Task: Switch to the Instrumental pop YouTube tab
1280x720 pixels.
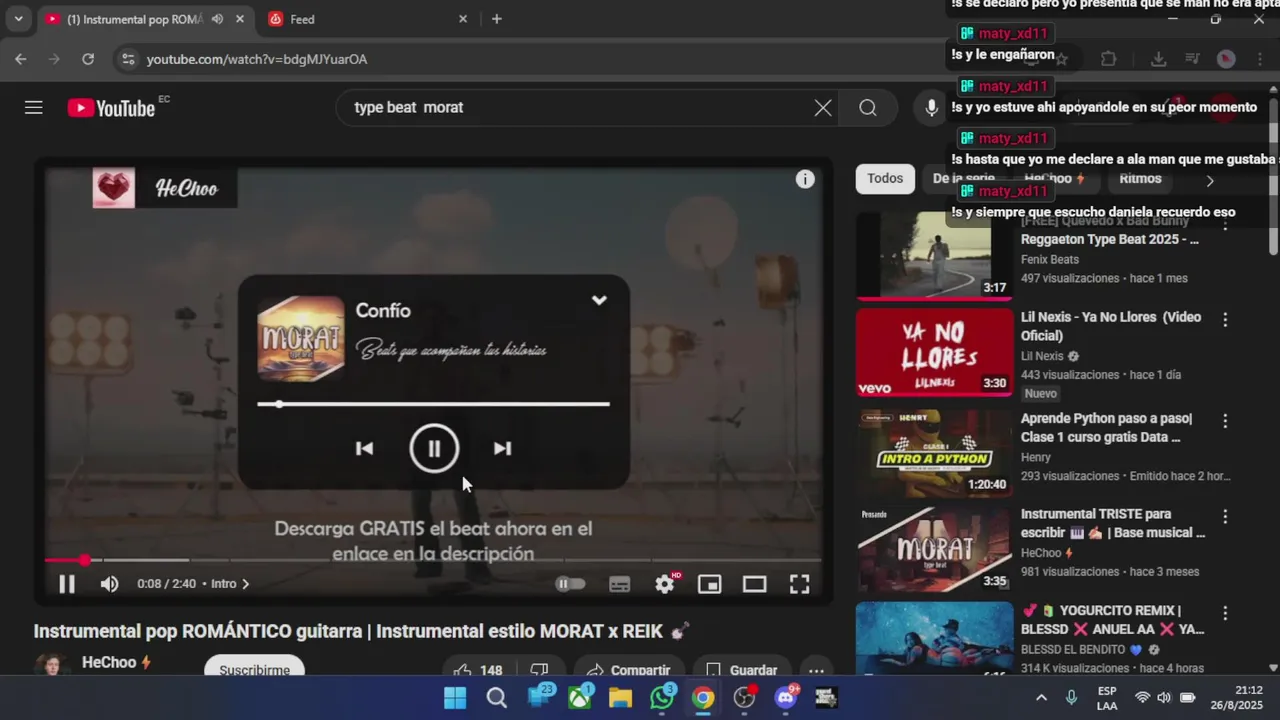Action: pyautogui.click(x=134, y=19)
